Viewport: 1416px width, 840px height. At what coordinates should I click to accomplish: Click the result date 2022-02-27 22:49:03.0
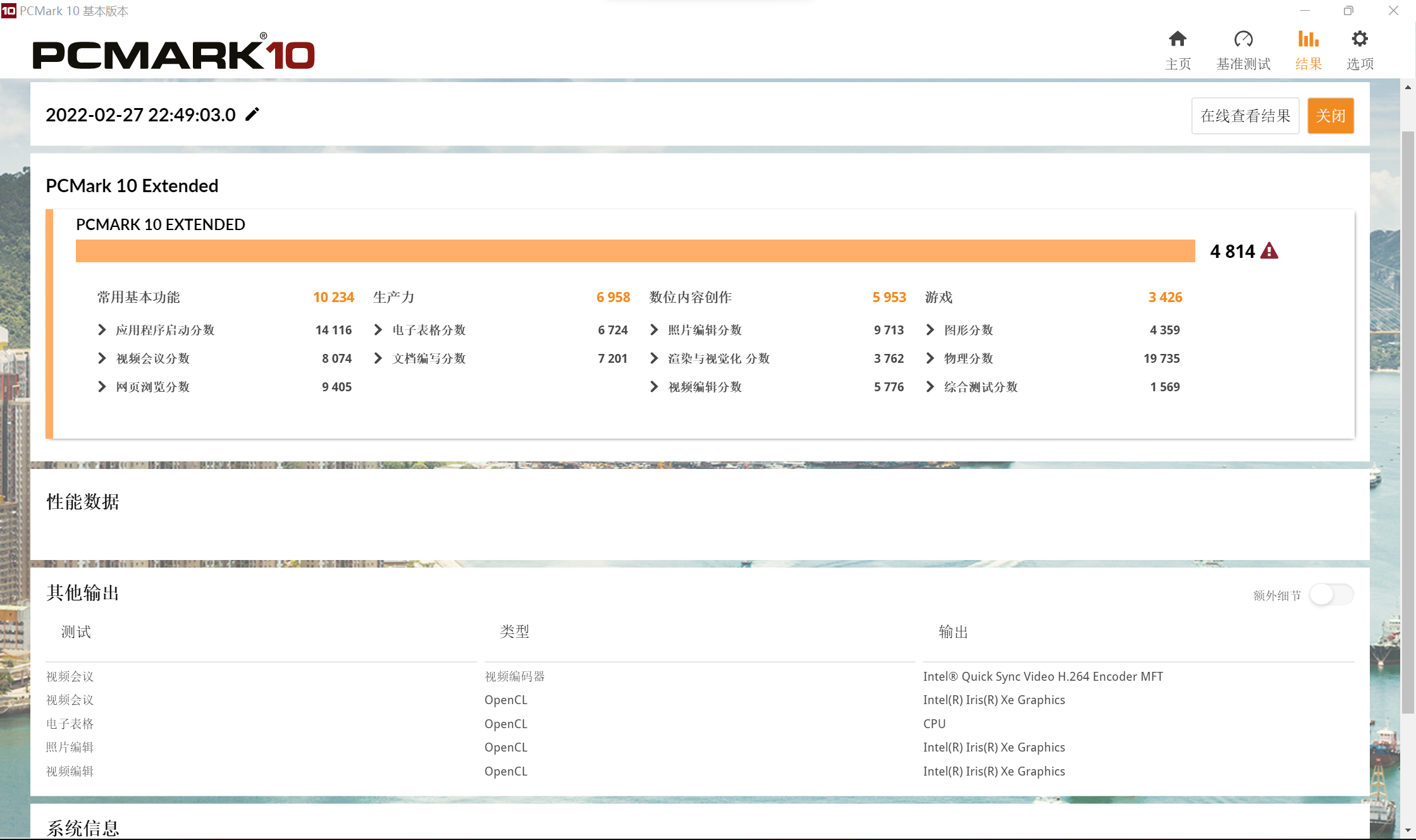coord(140,115)
